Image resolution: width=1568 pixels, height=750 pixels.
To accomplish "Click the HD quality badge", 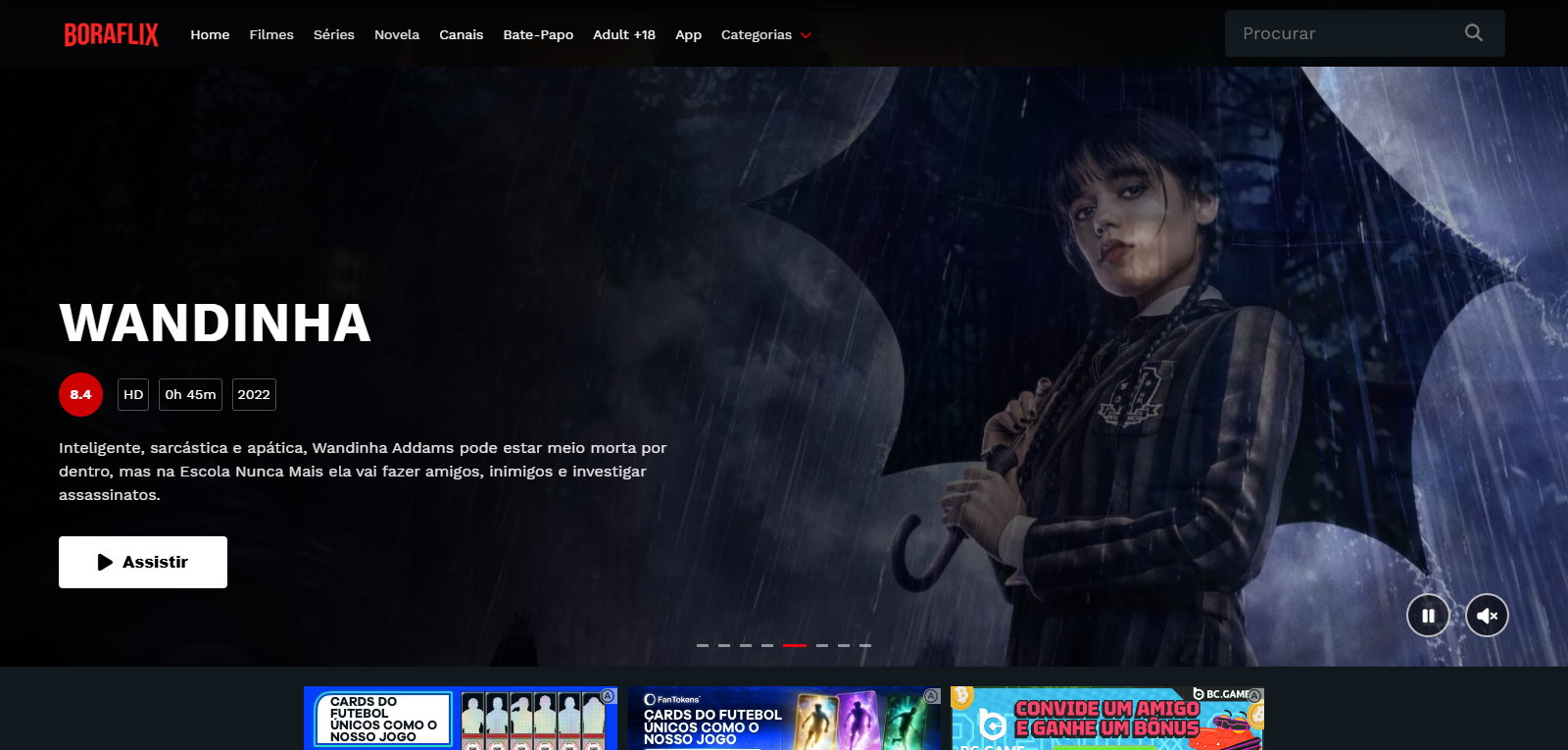I will pos(133,395).
